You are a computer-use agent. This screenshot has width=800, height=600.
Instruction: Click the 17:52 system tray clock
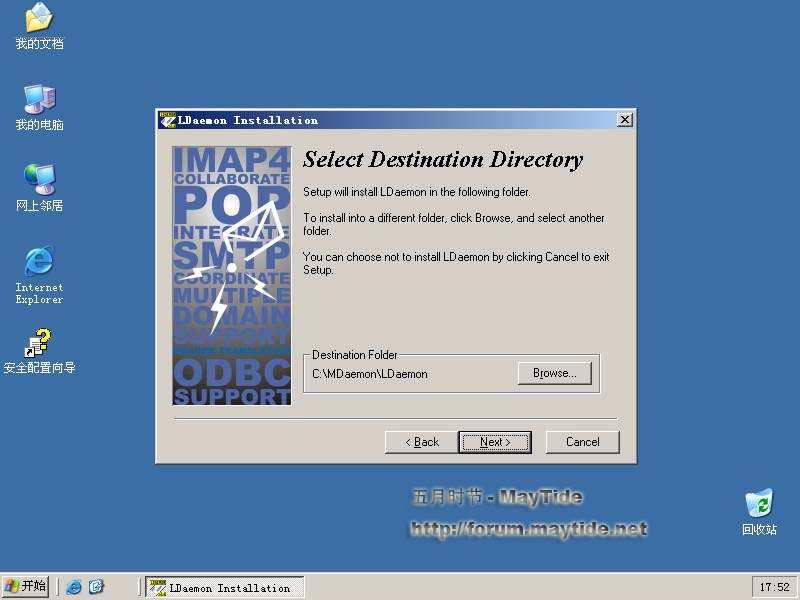click(774, 588)
